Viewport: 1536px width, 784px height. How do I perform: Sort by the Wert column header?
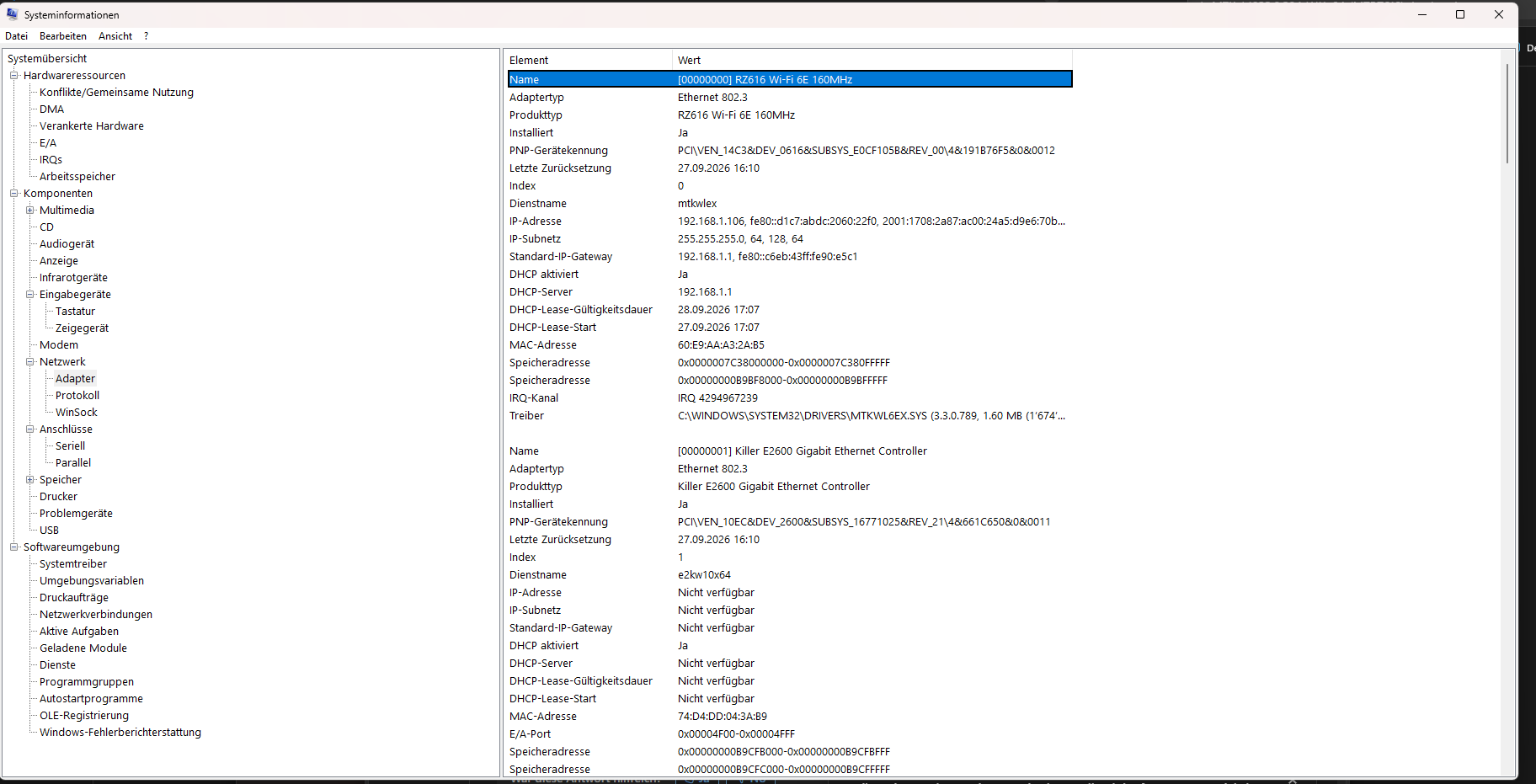pos(872,61)
